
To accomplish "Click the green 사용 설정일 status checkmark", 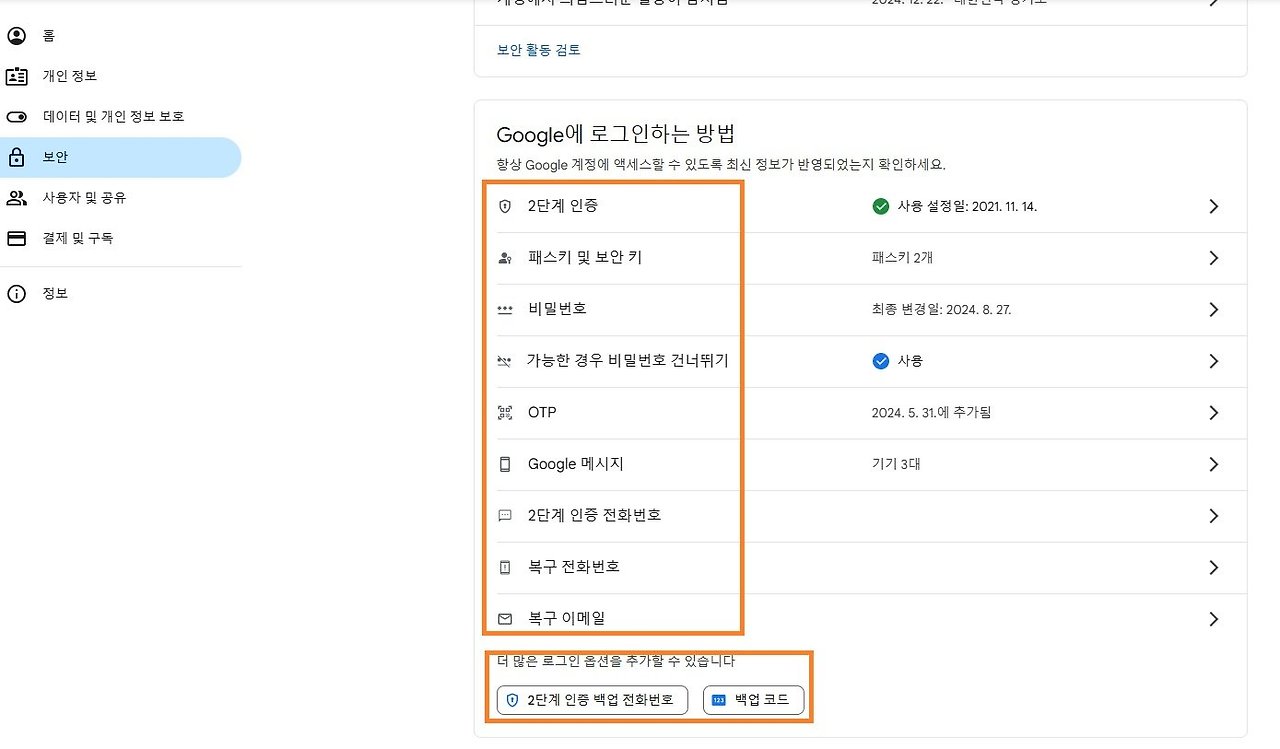I will pos(881,207).
